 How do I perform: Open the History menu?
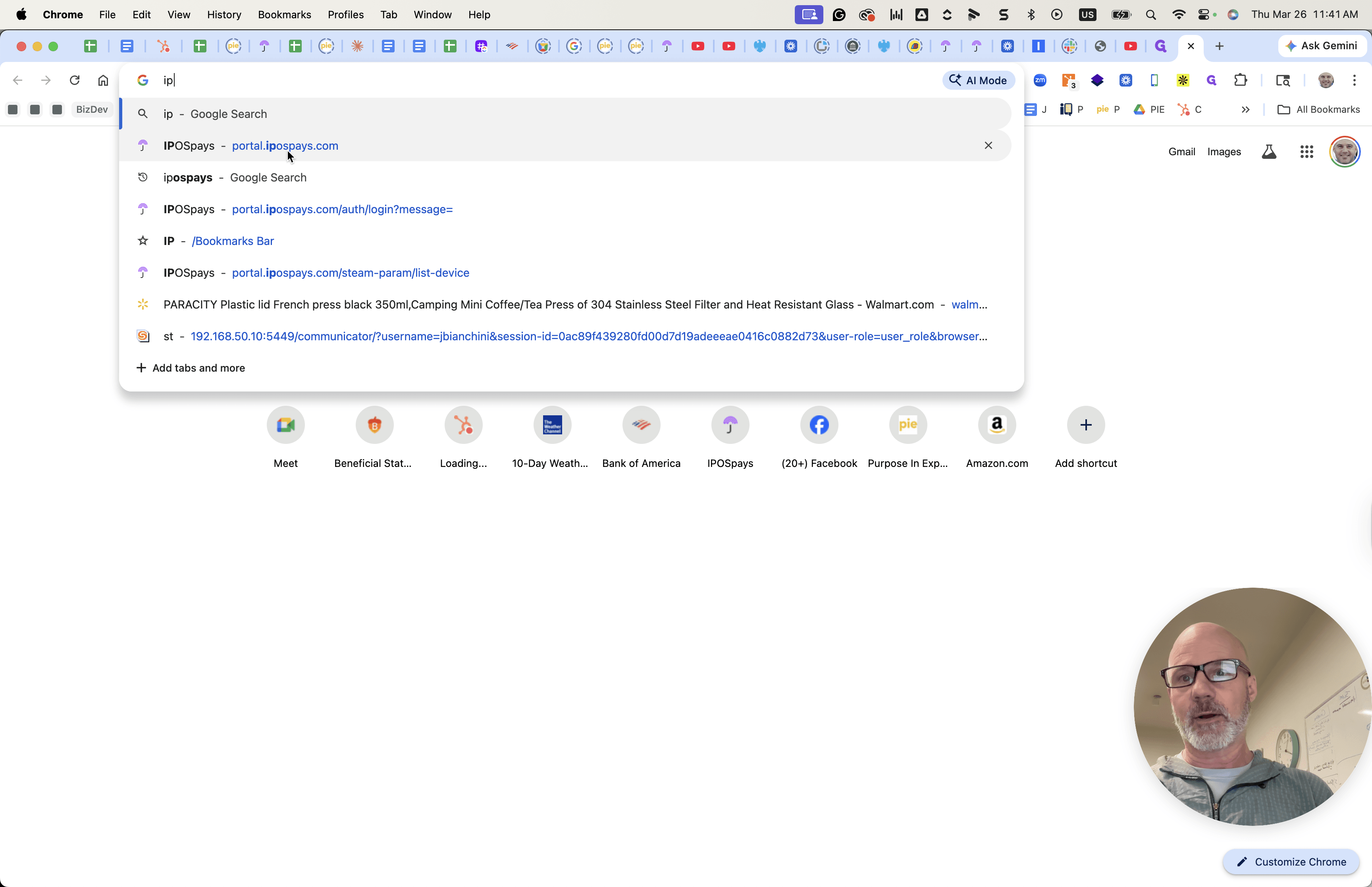224,14
